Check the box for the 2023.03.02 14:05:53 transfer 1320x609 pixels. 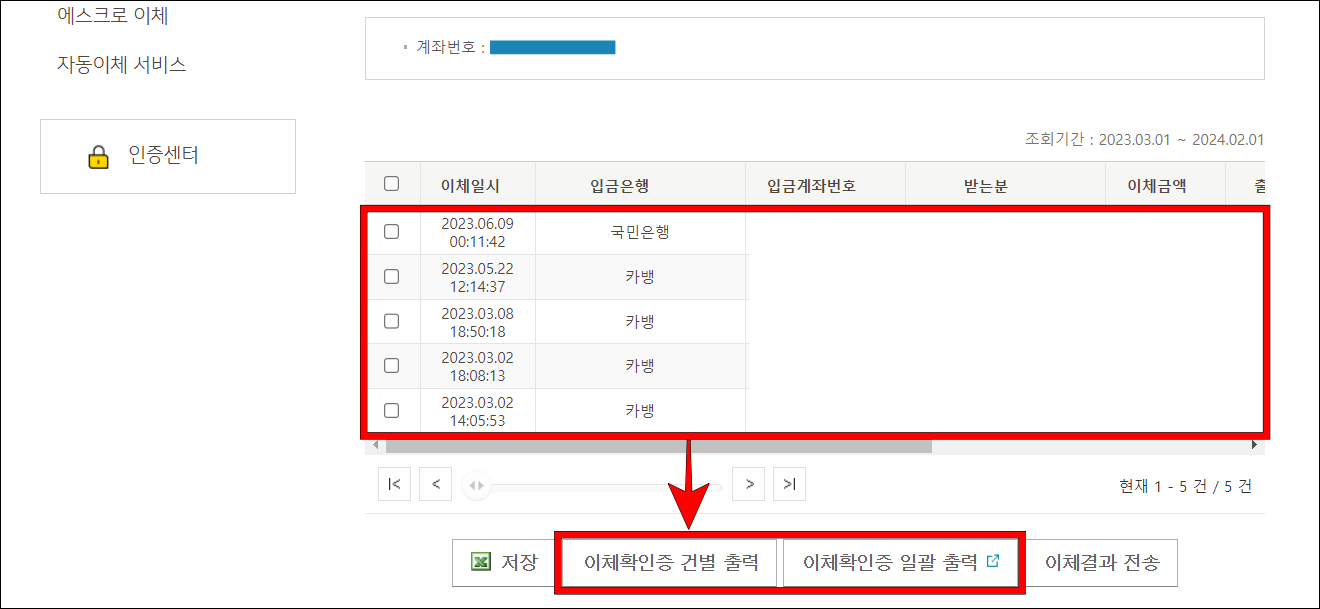pos(392,410)
